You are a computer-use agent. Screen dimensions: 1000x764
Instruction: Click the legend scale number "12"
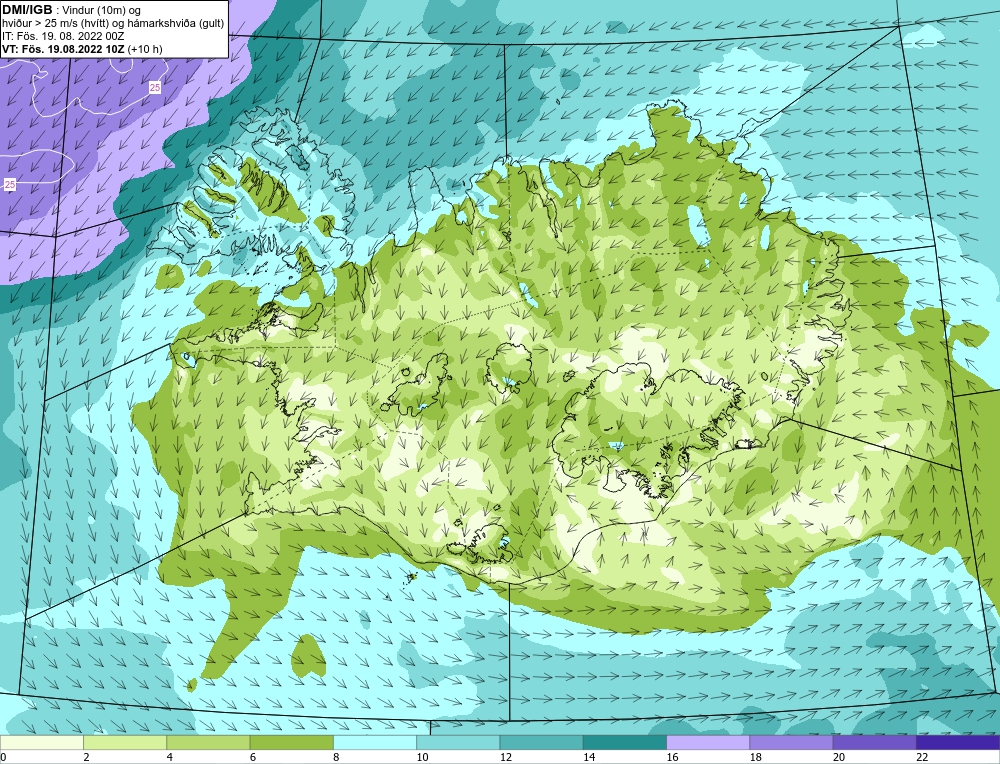pos(504,757)
